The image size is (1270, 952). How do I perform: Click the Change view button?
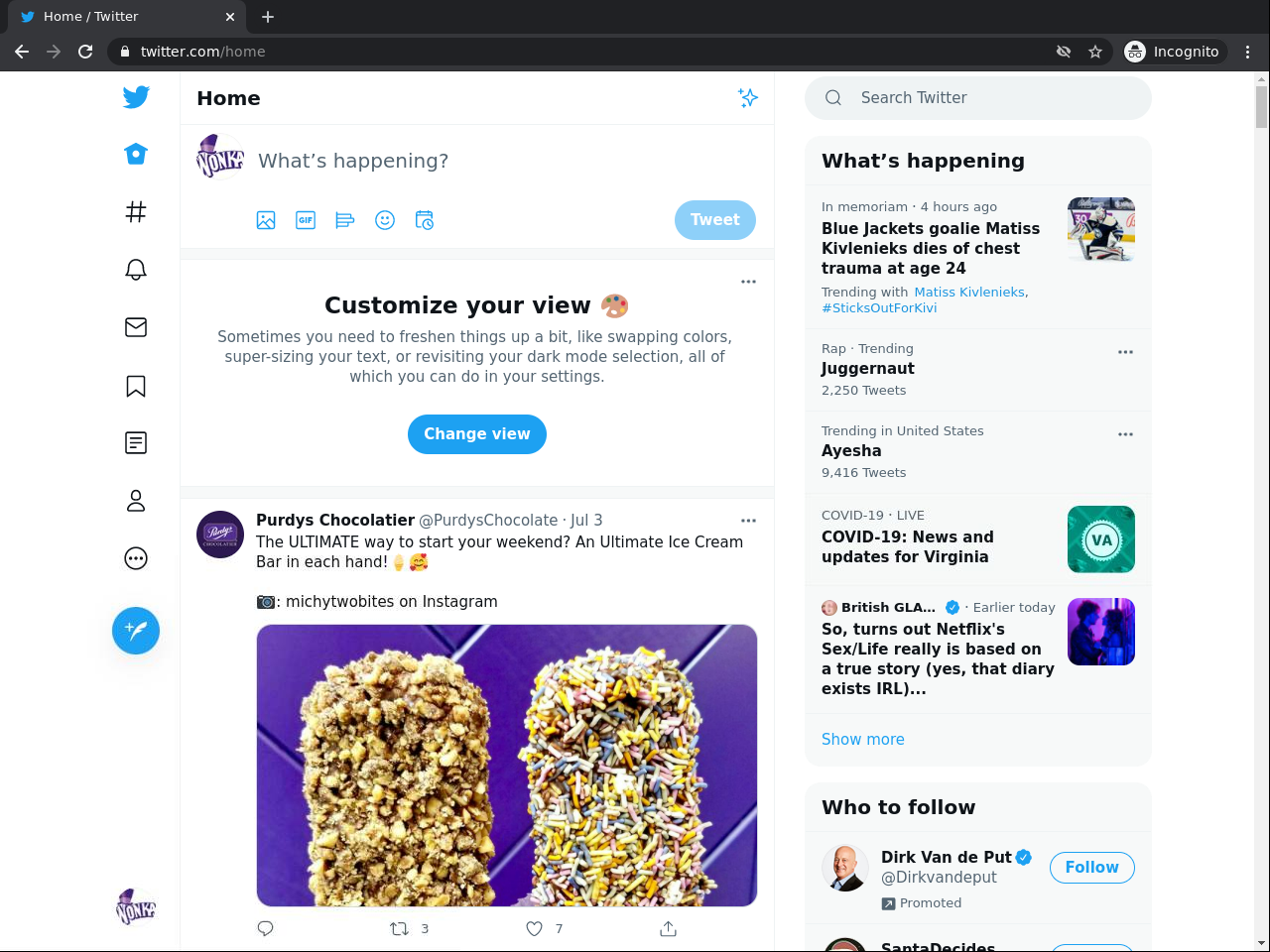tap(477, 434)
